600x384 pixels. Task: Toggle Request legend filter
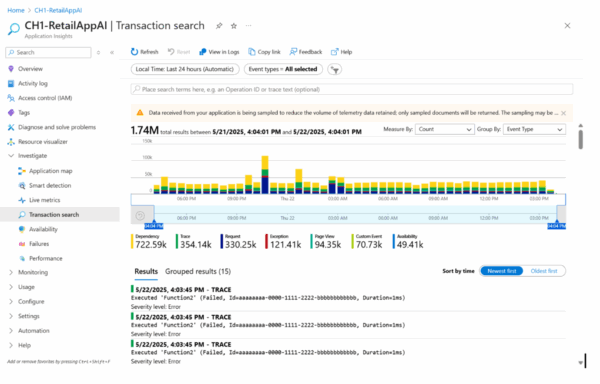point(239,242)
